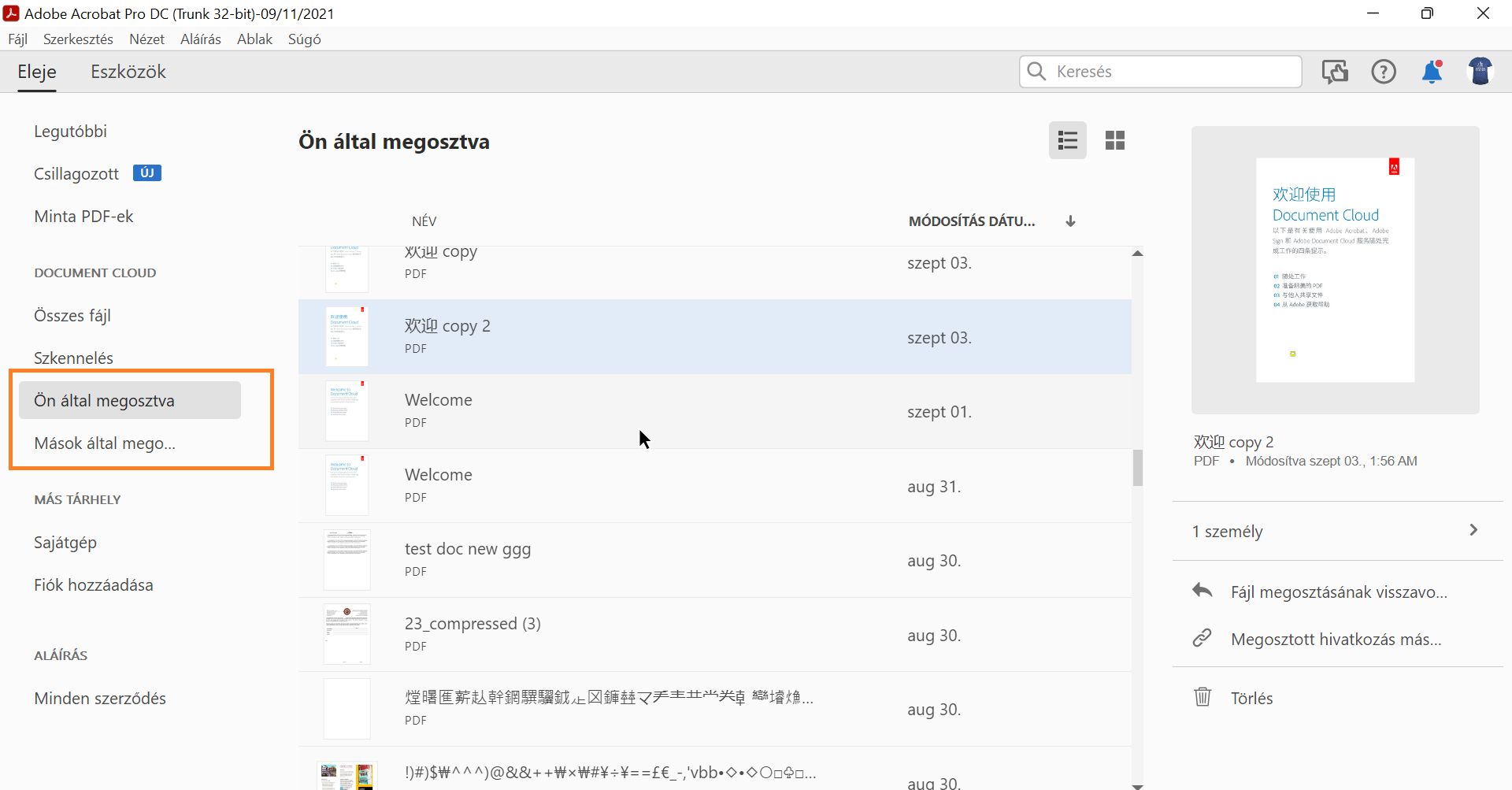Open the Ablak menu
This screenshot has height=790, width=1512.
[x=254, y=39]
